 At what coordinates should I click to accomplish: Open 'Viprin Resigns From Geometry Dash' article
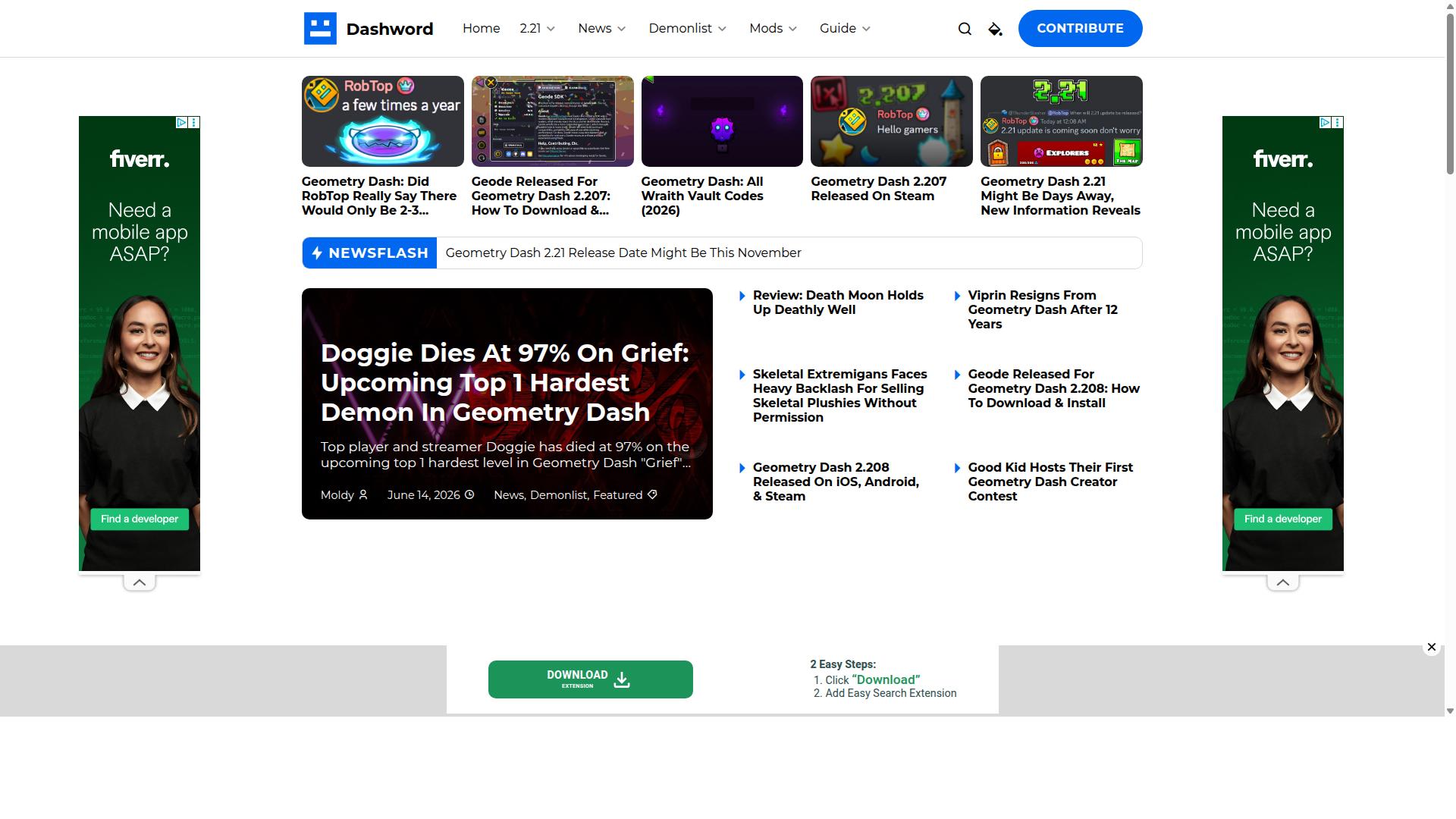coord(1043,309)
